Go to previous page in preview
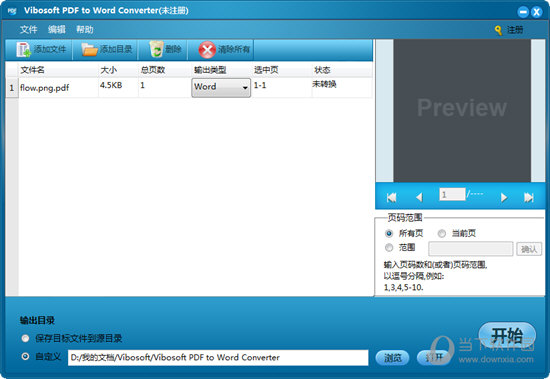The height and width of the screenshot is (379, 550). [x=419, y=198]
